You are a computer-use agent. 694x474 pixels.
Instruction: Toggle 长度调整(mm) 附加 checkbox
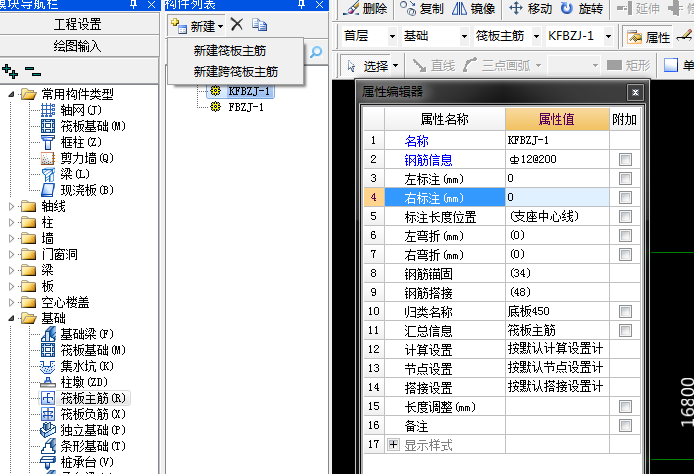coord(625,407)
